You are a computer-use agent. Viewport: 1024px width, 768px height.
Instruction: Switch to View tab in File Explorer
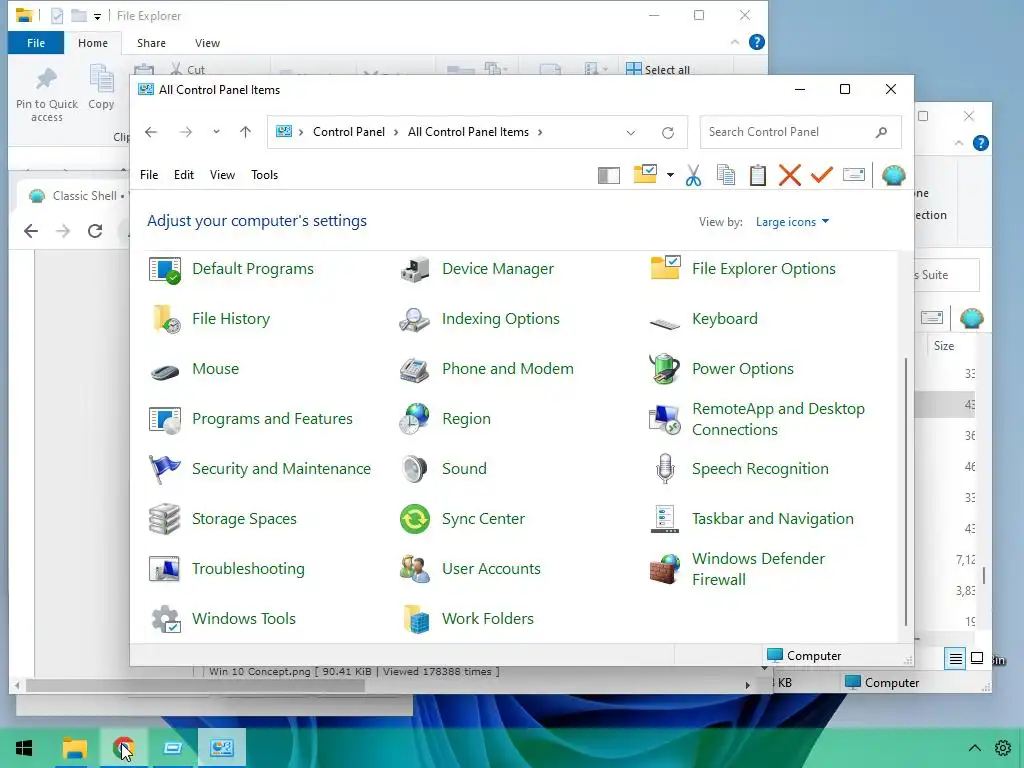(207, 43)
